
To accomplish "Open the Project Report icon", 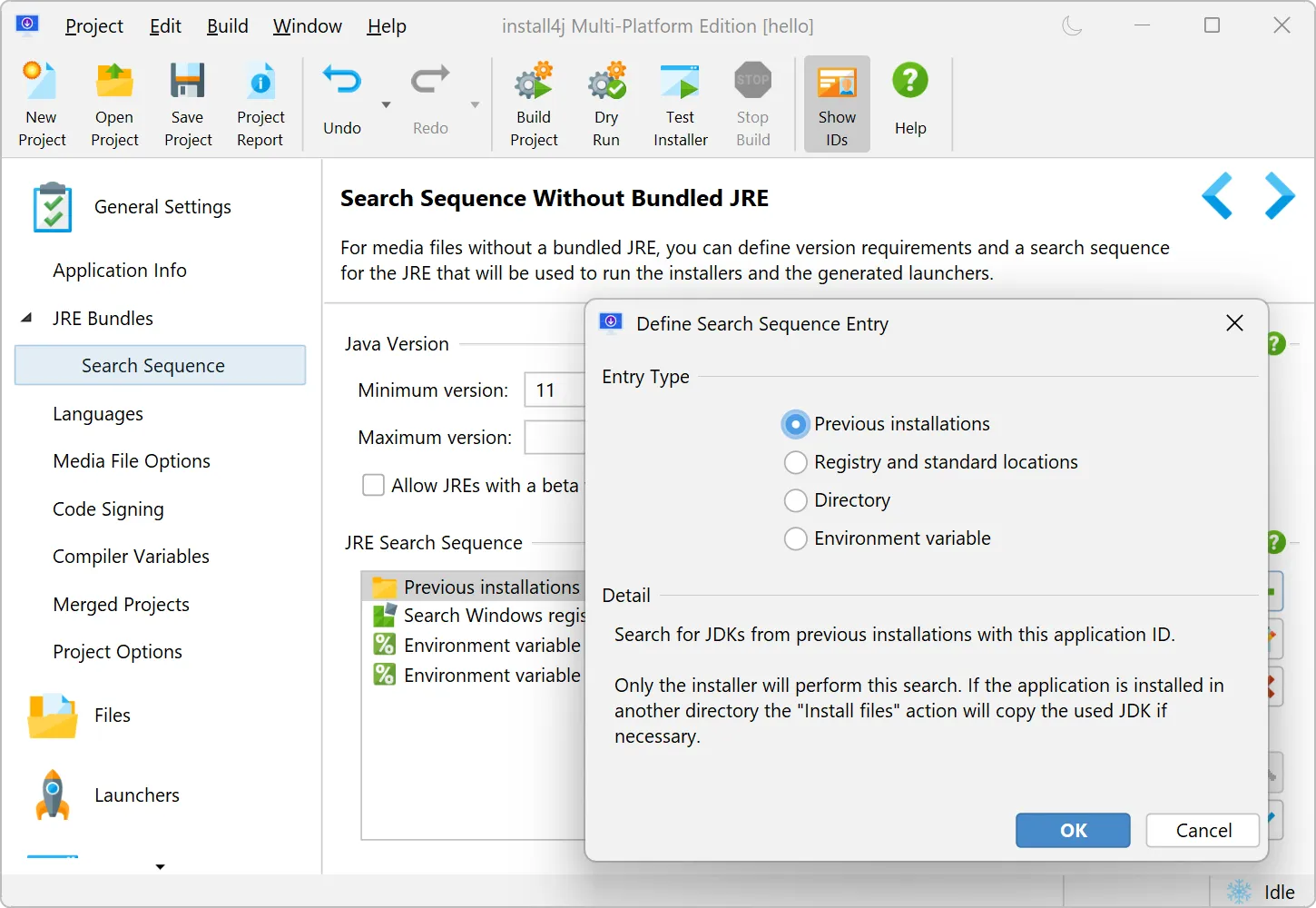I will click(x=260, y=81).
